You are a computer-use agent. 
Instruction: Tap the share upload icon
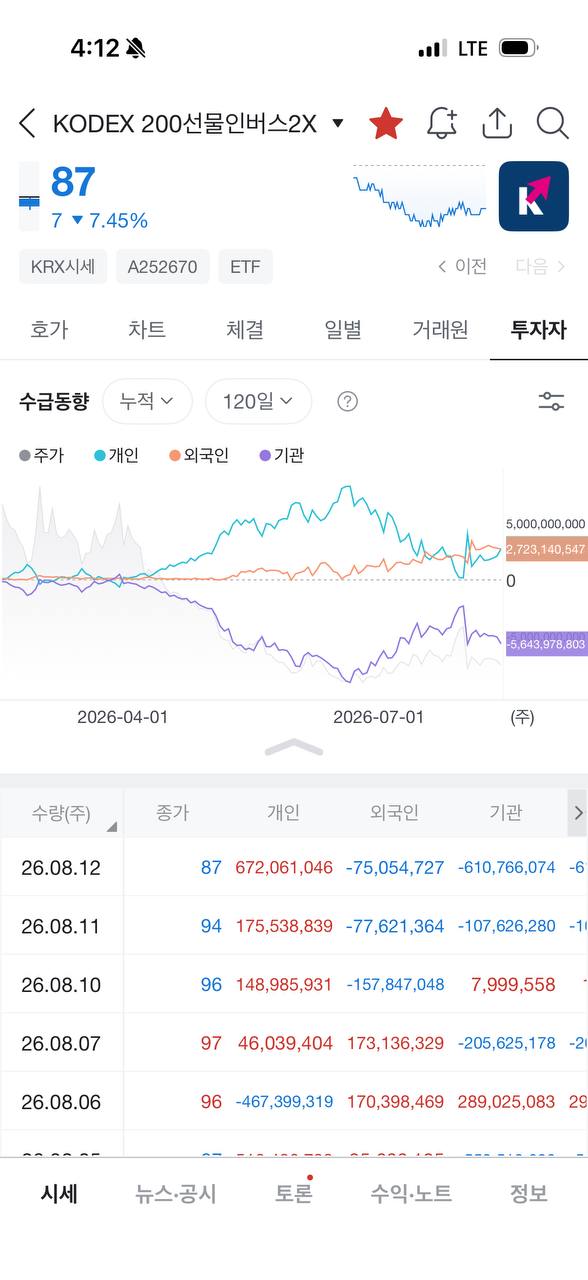(x=497, y=124)
